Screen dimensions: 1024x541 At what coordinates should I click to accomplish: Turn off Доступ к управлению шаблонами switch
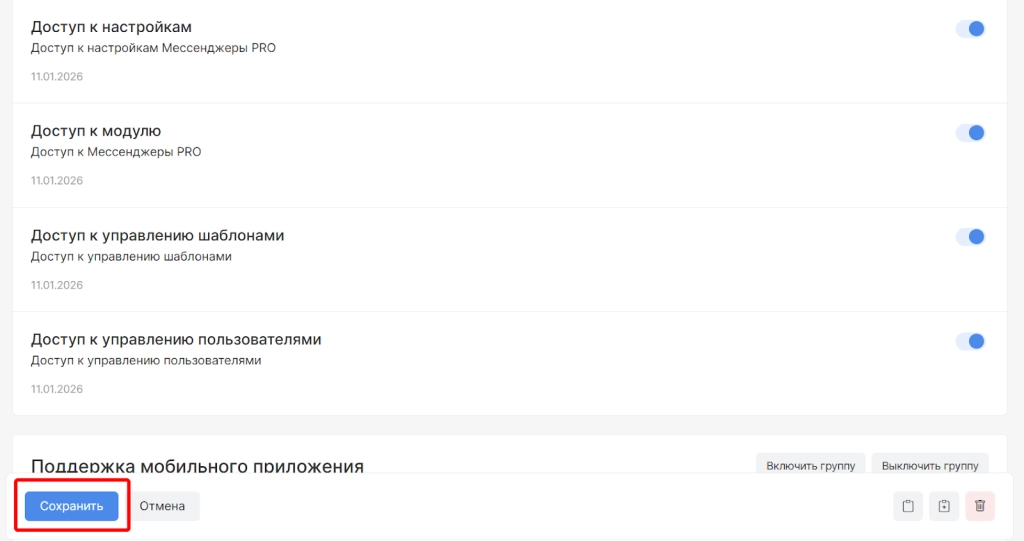tap(970, 237)
